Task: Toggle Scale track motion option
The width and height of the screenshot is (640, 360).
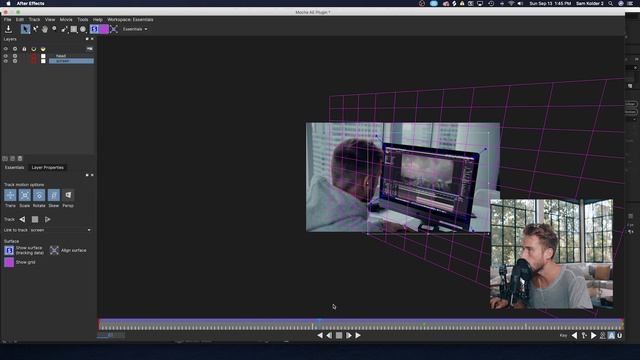Action: [x=24, y=195]
